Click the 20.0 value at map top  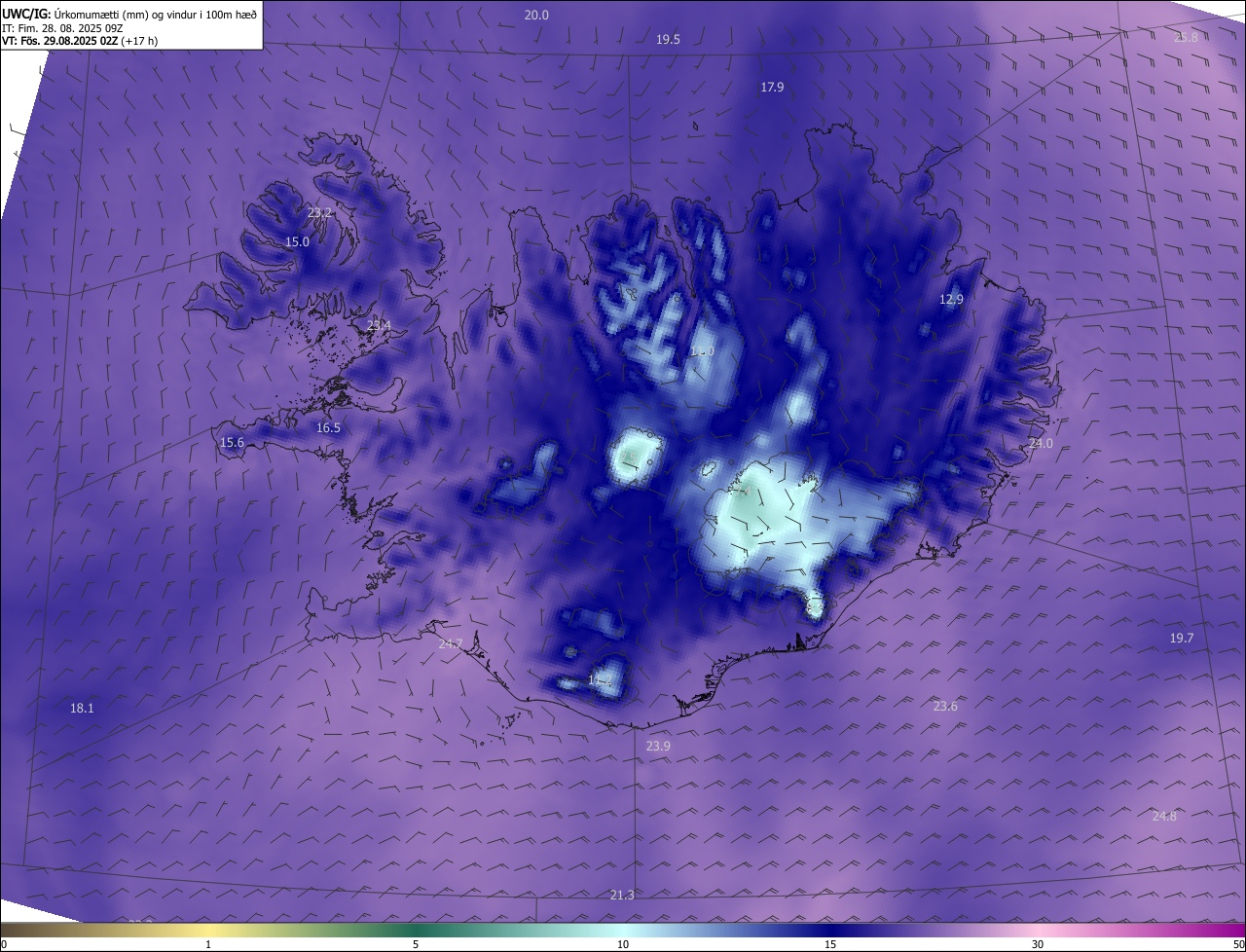pyautogui.click(x=536, y=15)
